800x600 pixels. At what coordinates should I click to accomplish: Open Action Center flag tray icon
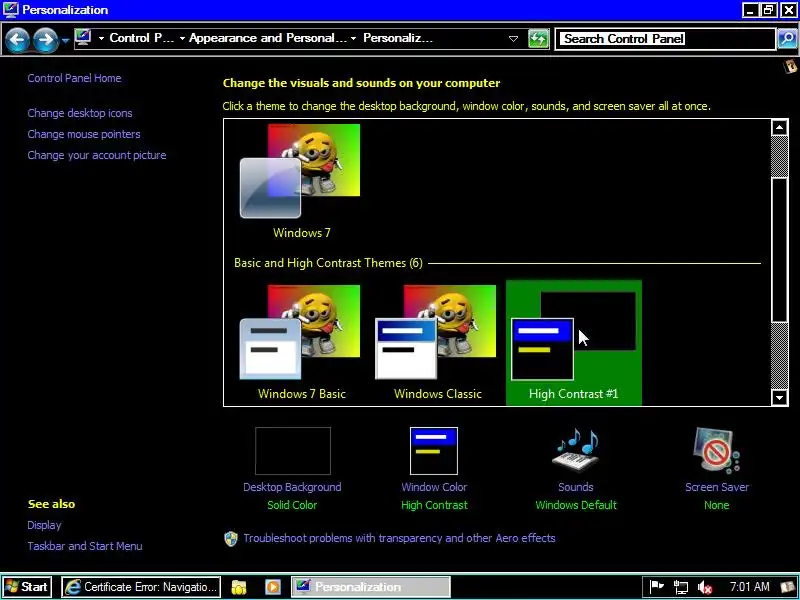pos(657,587)
